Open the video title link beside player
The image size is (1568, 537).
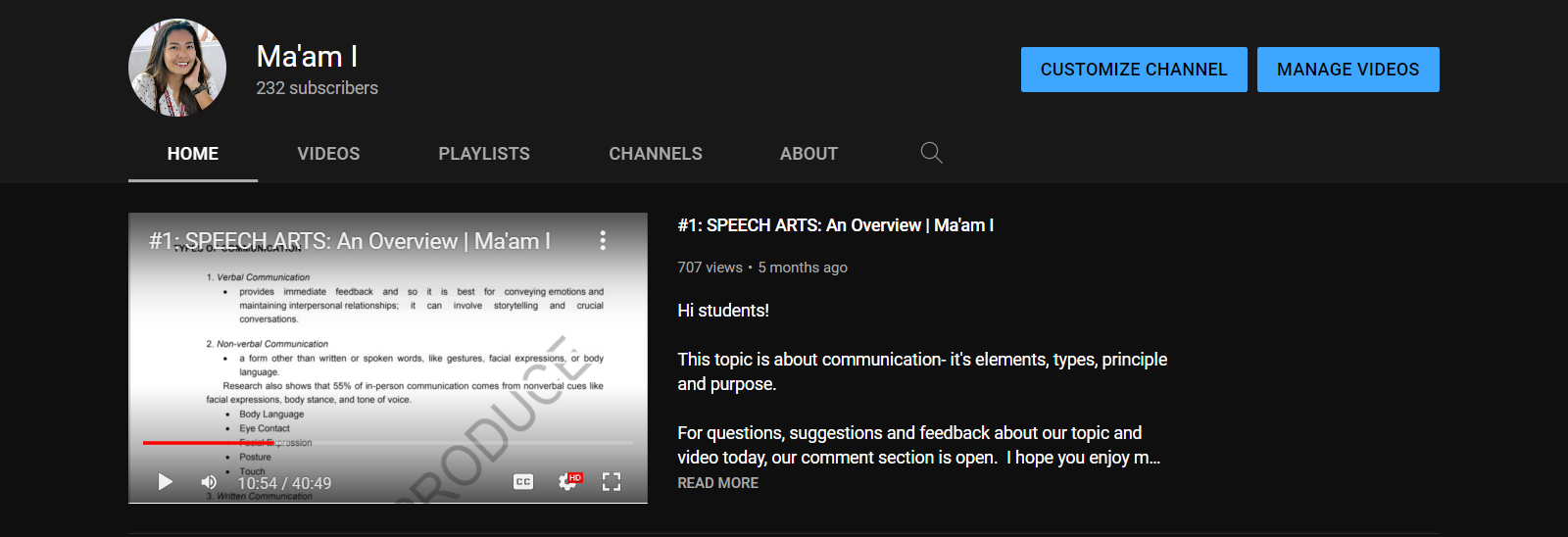pyautogui.click(x=835, y=225)
